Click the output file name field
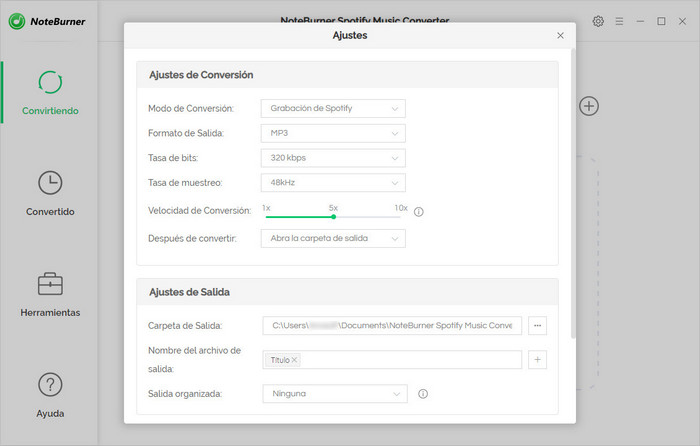 392,360
